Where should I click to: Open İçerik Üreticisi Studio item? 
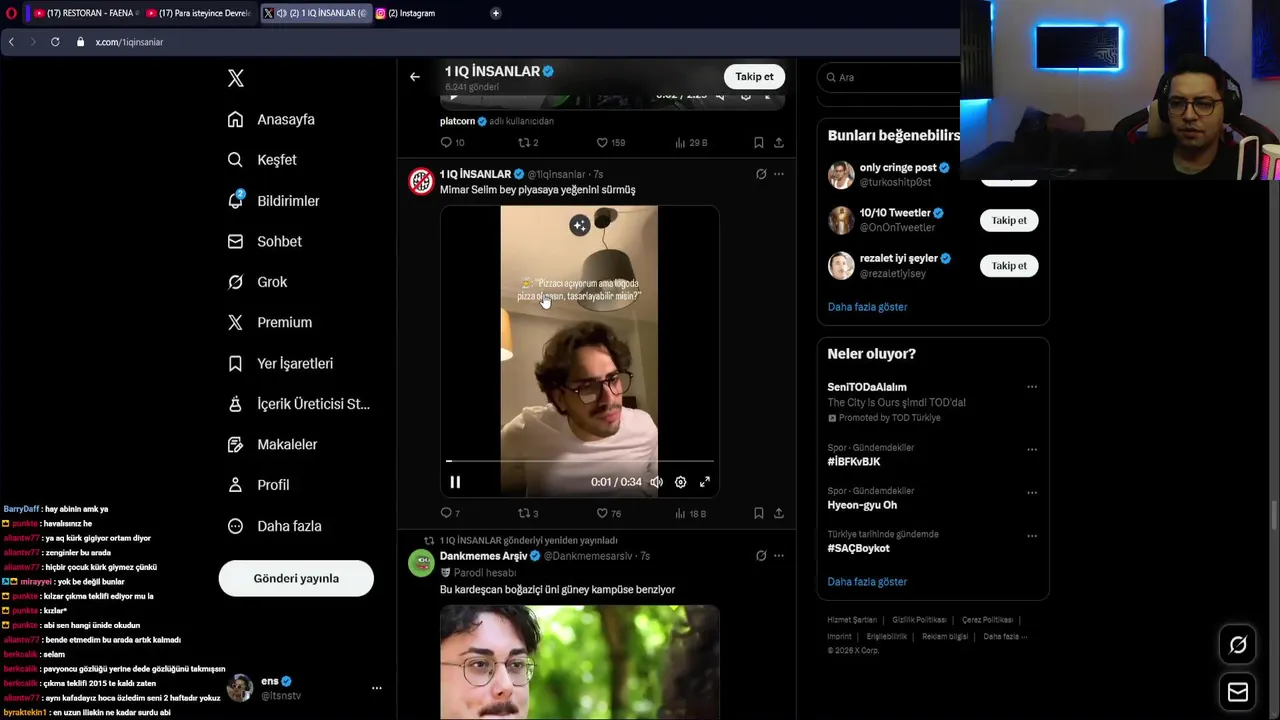pos(298,404)
